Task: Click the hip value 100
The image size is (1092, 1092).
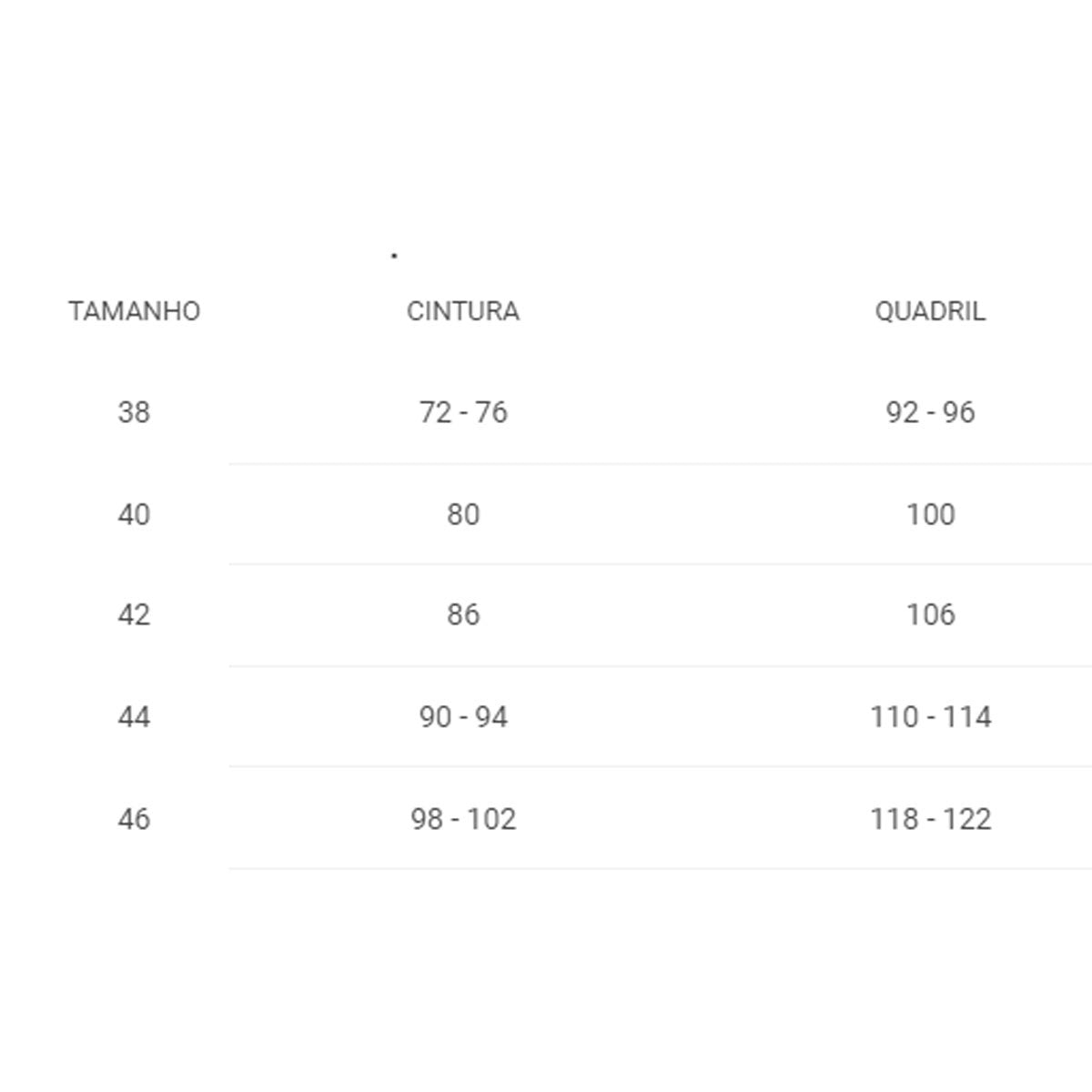Action: pos(930,514)
